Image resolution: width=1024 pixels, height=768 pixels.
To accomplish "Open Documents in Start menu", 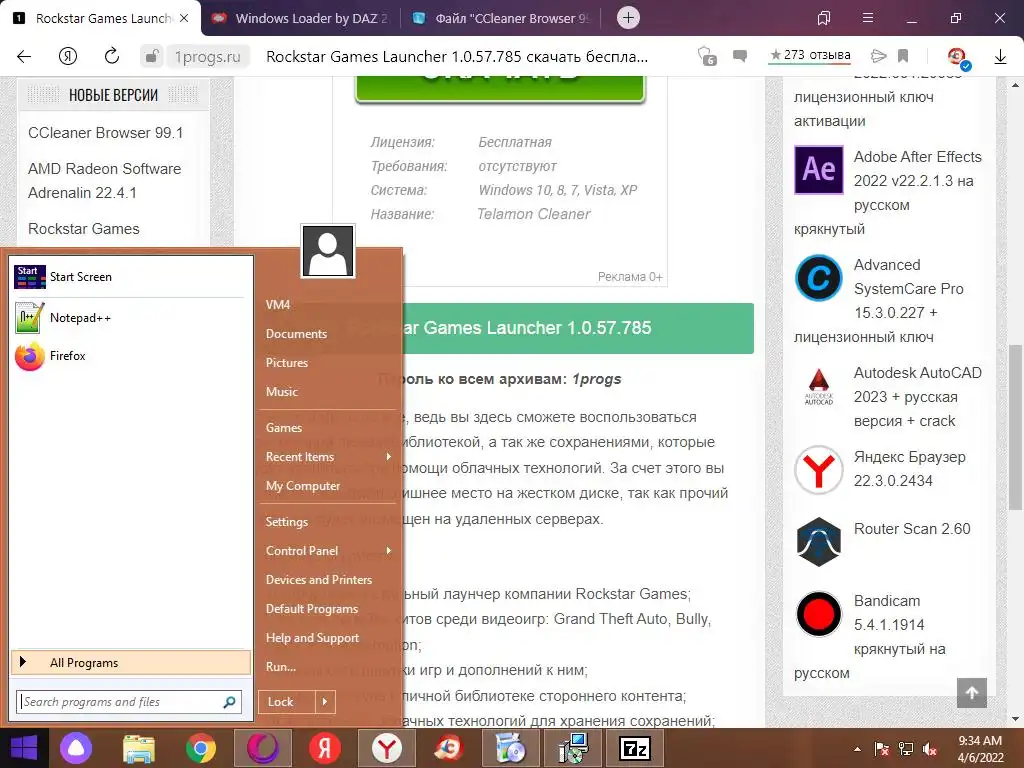I will [296, 334].
